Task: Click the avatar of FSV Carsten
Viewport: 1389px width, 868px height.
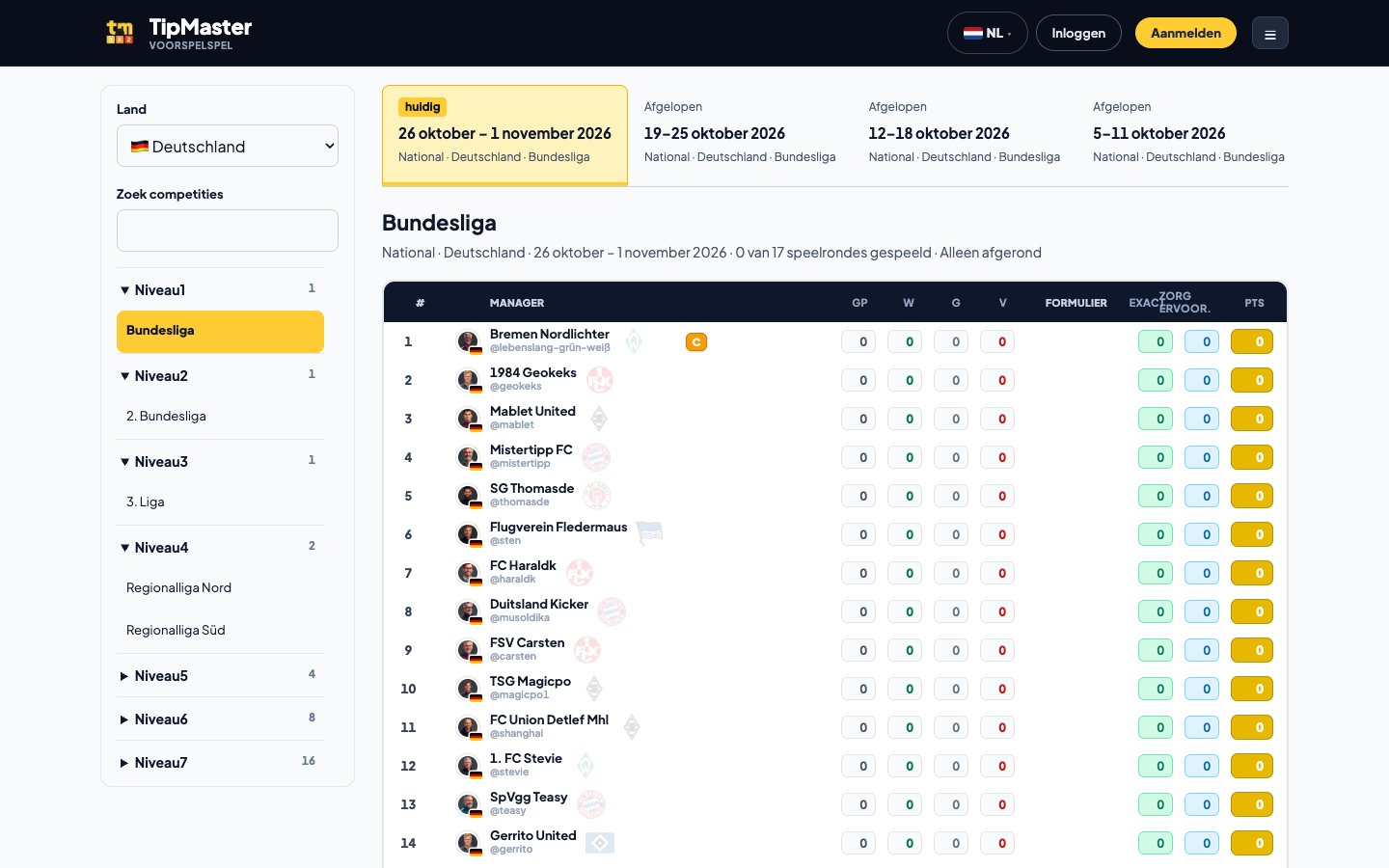Action: [469, 650]
